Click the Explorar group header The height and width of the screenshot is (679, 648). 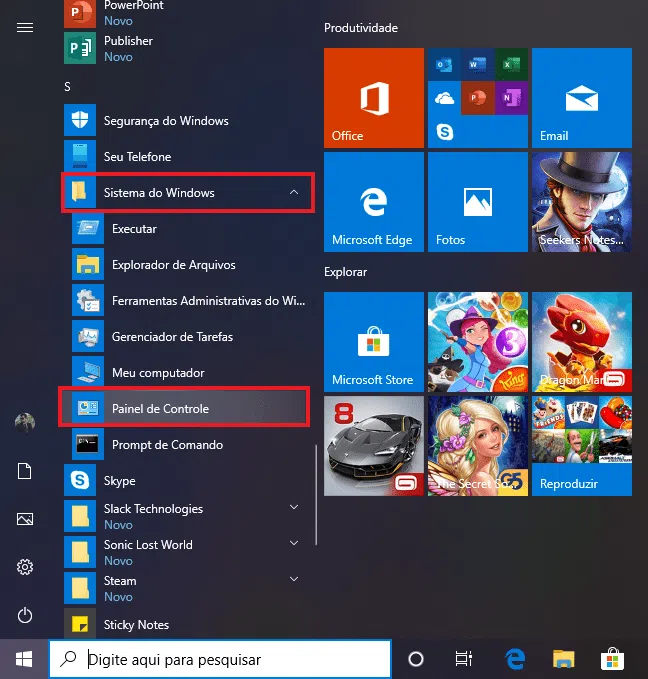345,272
